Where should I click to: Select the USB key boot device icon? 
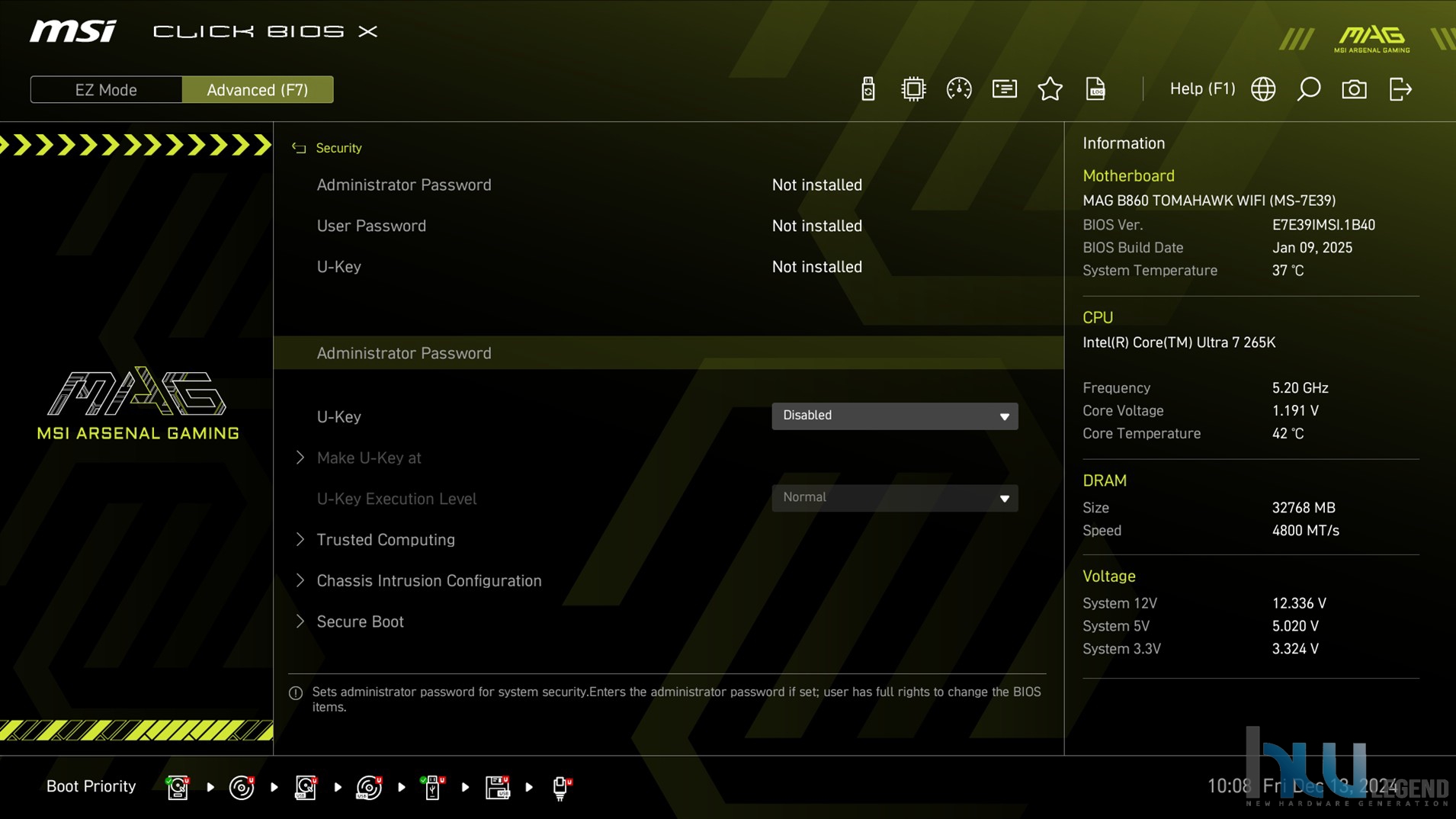(x=432, y=787)
